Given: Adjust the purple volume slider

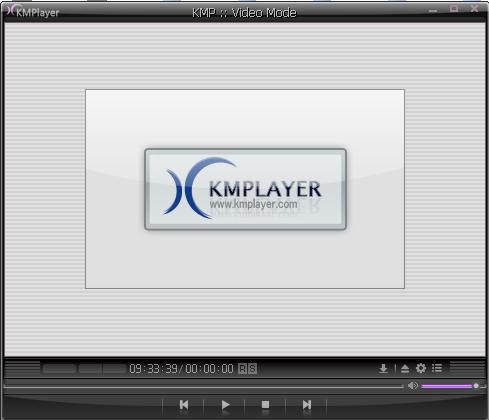Looking at the screenshot, I should (450, 386).
